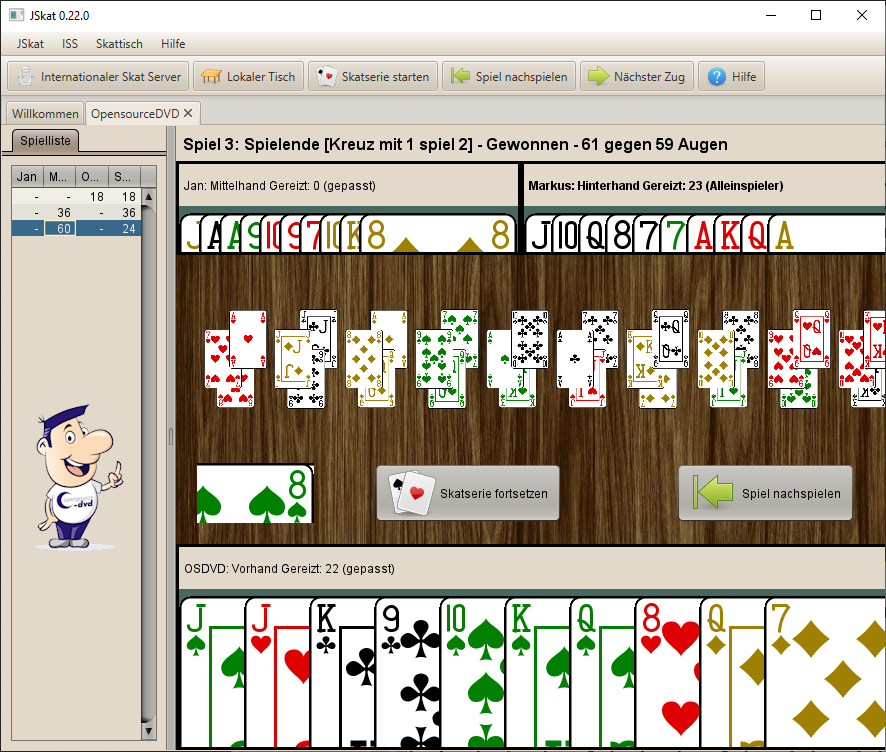Click the large Spiel nachspielen button on table
The width and height of the screenshot is (886, 752).
[765, 493]
